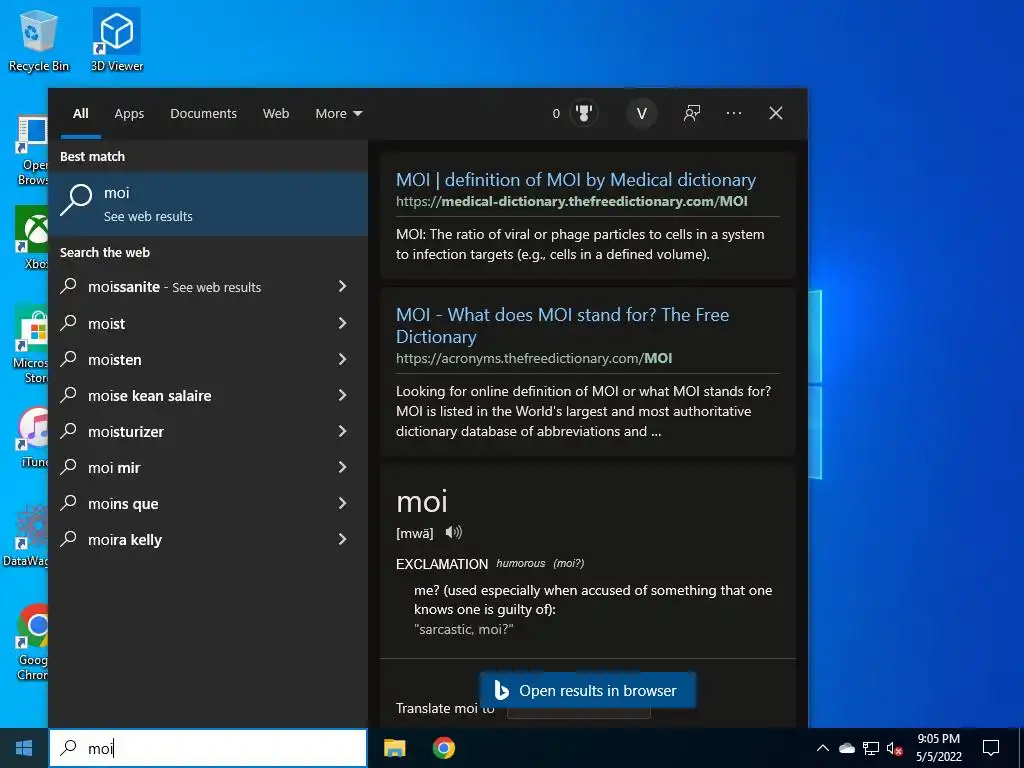This screenshot has height=768, width=1024.
Task: Switch to the Apps tab
Action: coord(129,114)
